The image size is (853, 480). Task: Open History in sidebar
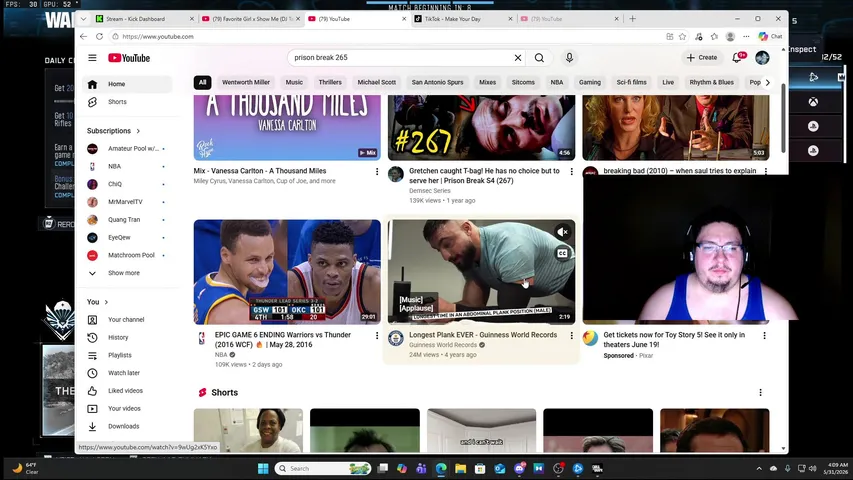[x=127, y=337]
